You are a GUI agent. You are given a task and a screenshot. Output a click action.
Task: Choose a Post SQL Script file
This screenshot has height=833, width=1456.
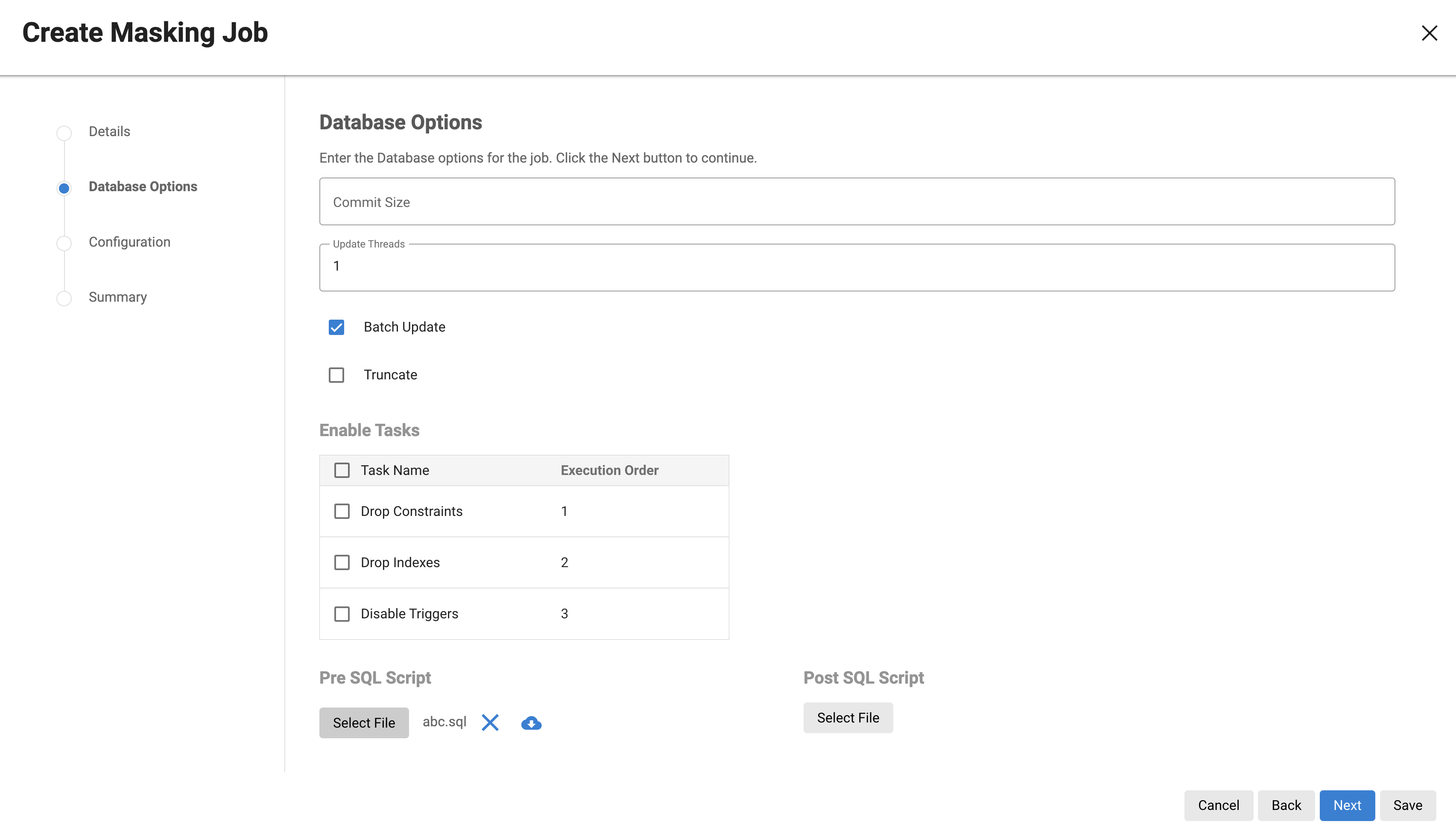848,717
